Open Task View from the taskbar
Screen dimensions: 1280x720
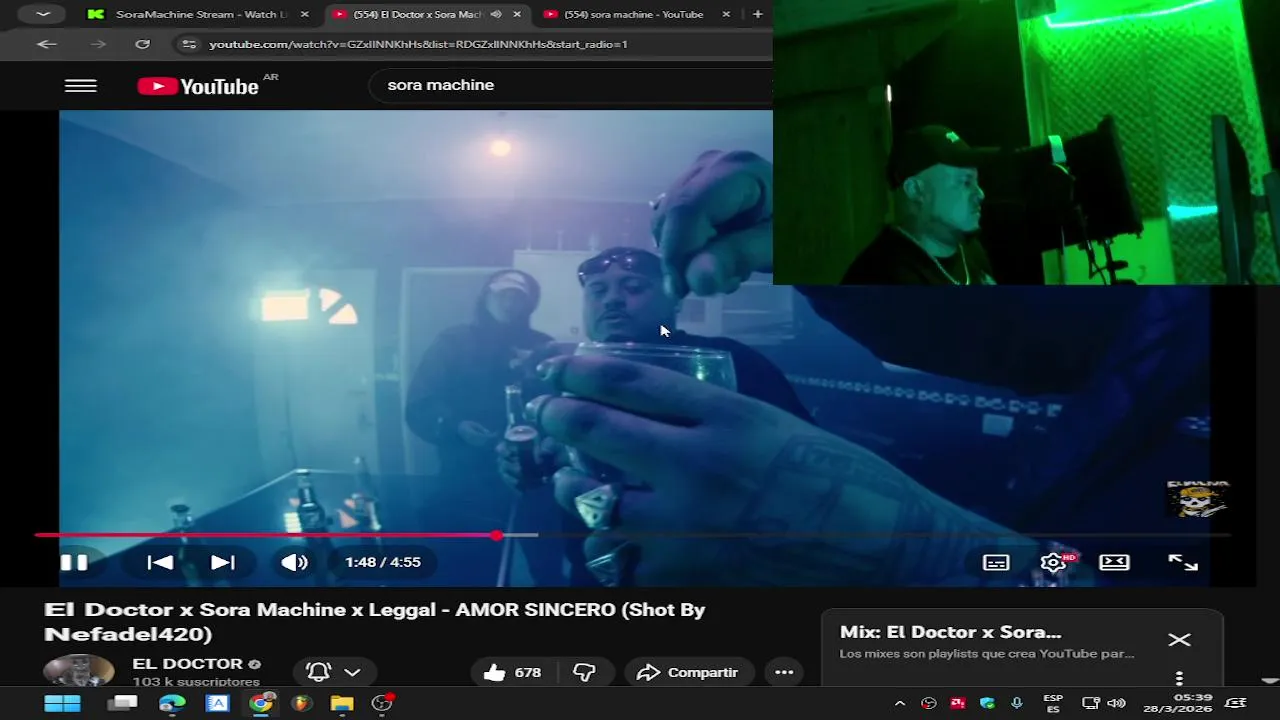(122, 703)
